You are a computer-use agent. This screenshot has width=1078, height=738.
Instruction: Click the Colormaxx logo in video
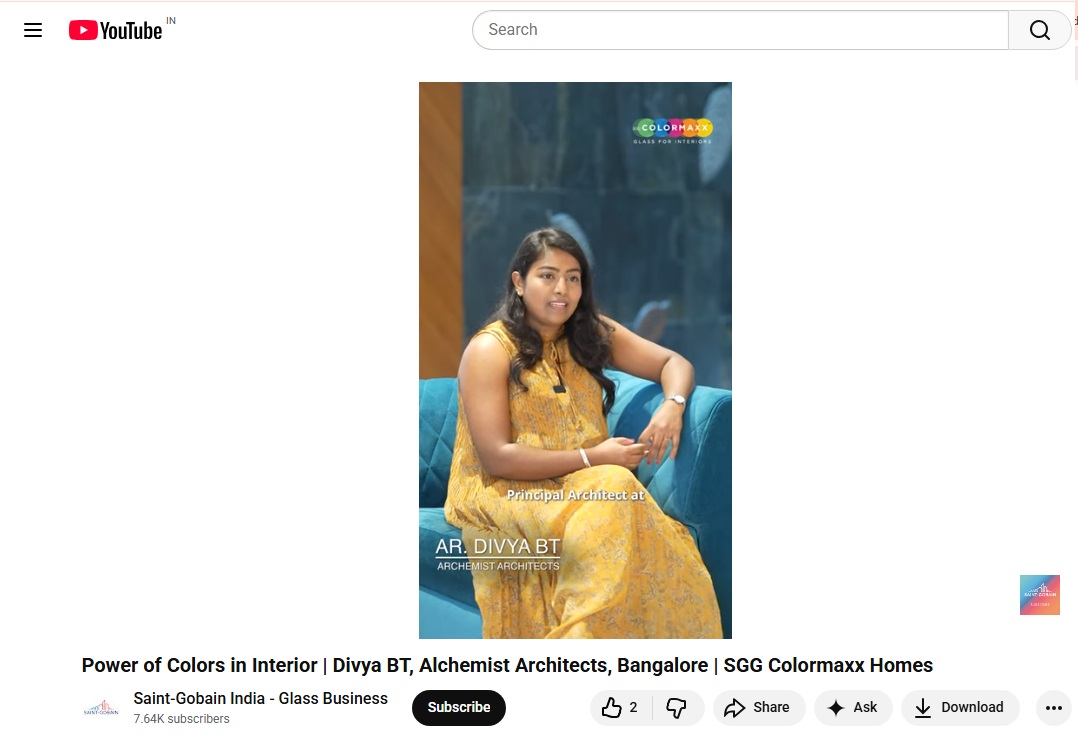(x=672, y=131)
